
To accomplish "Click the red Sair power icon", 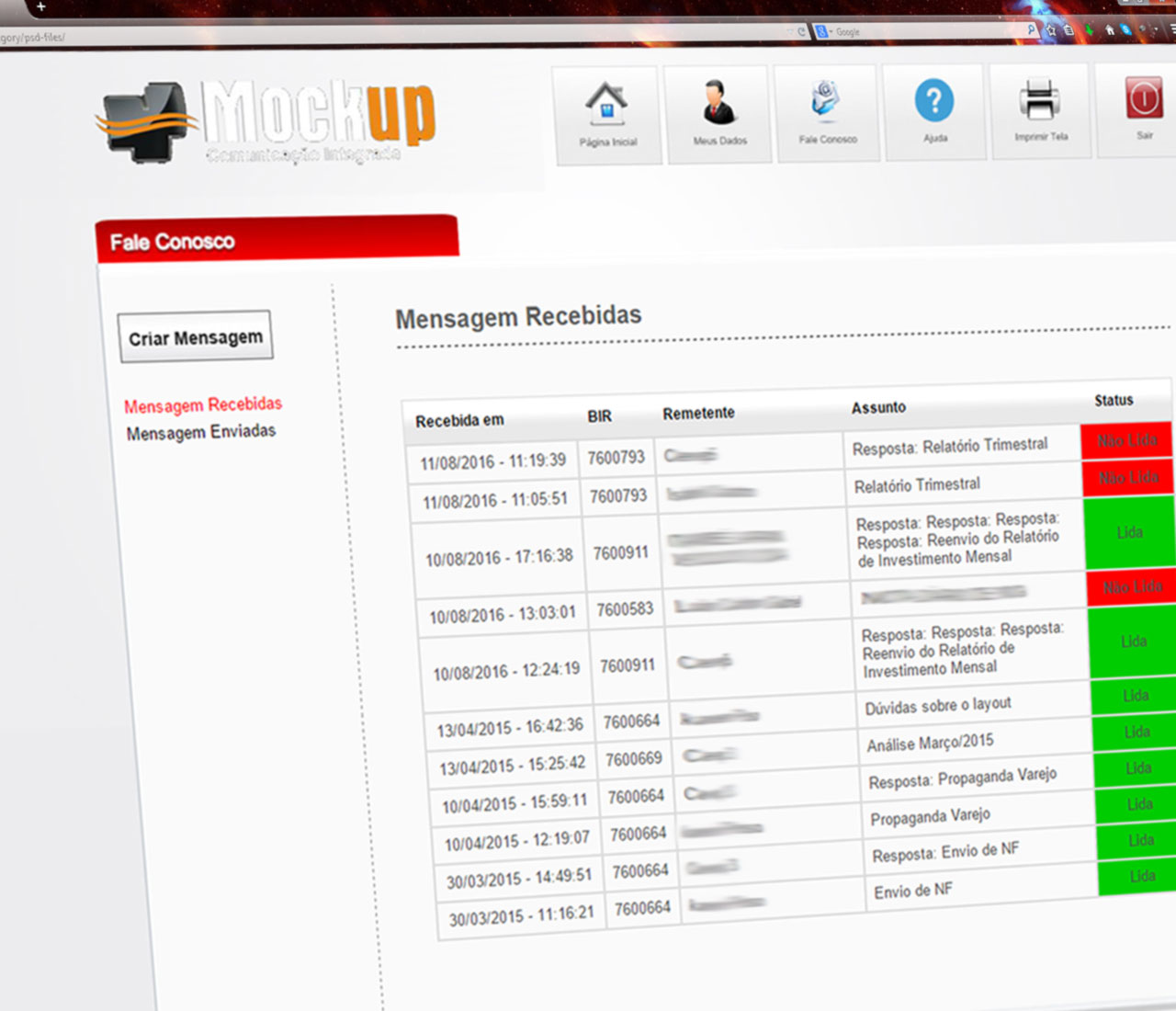I will 1143,98.
